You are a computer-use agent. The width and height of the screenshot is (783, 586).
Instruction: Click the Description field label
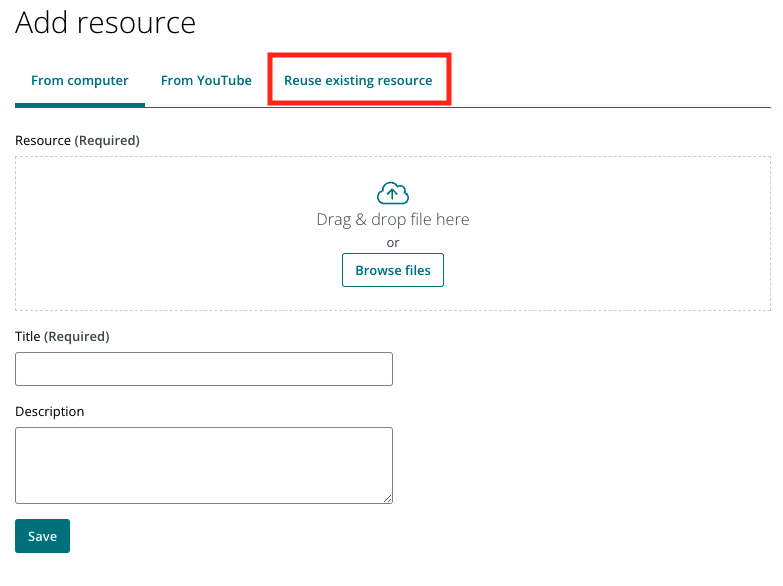50,411
